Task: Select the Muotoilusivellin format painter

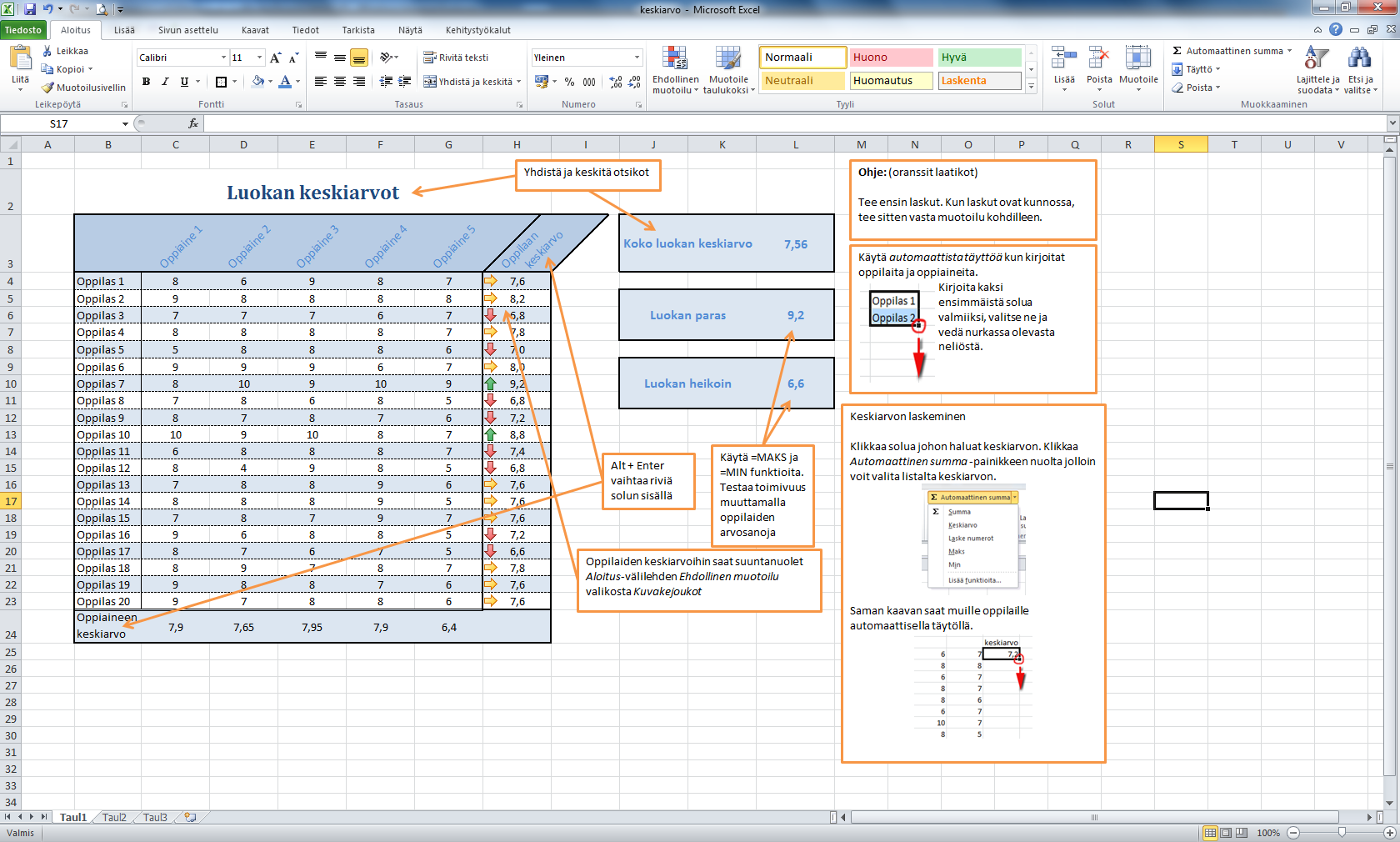Action: click(x=83, y=88)
